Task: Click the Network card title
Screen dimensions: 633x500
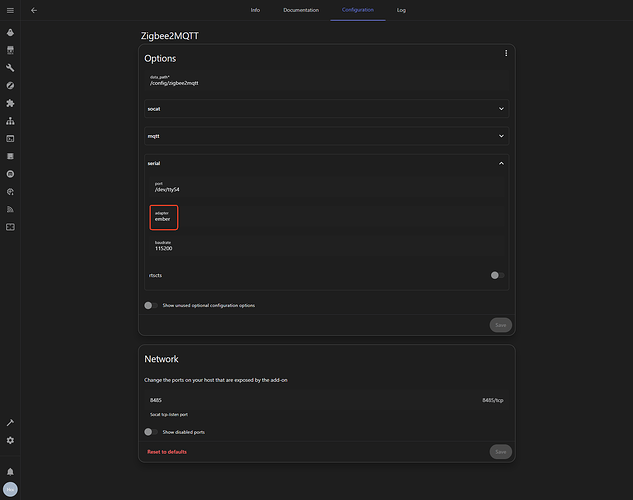Action: click(161, 359)
